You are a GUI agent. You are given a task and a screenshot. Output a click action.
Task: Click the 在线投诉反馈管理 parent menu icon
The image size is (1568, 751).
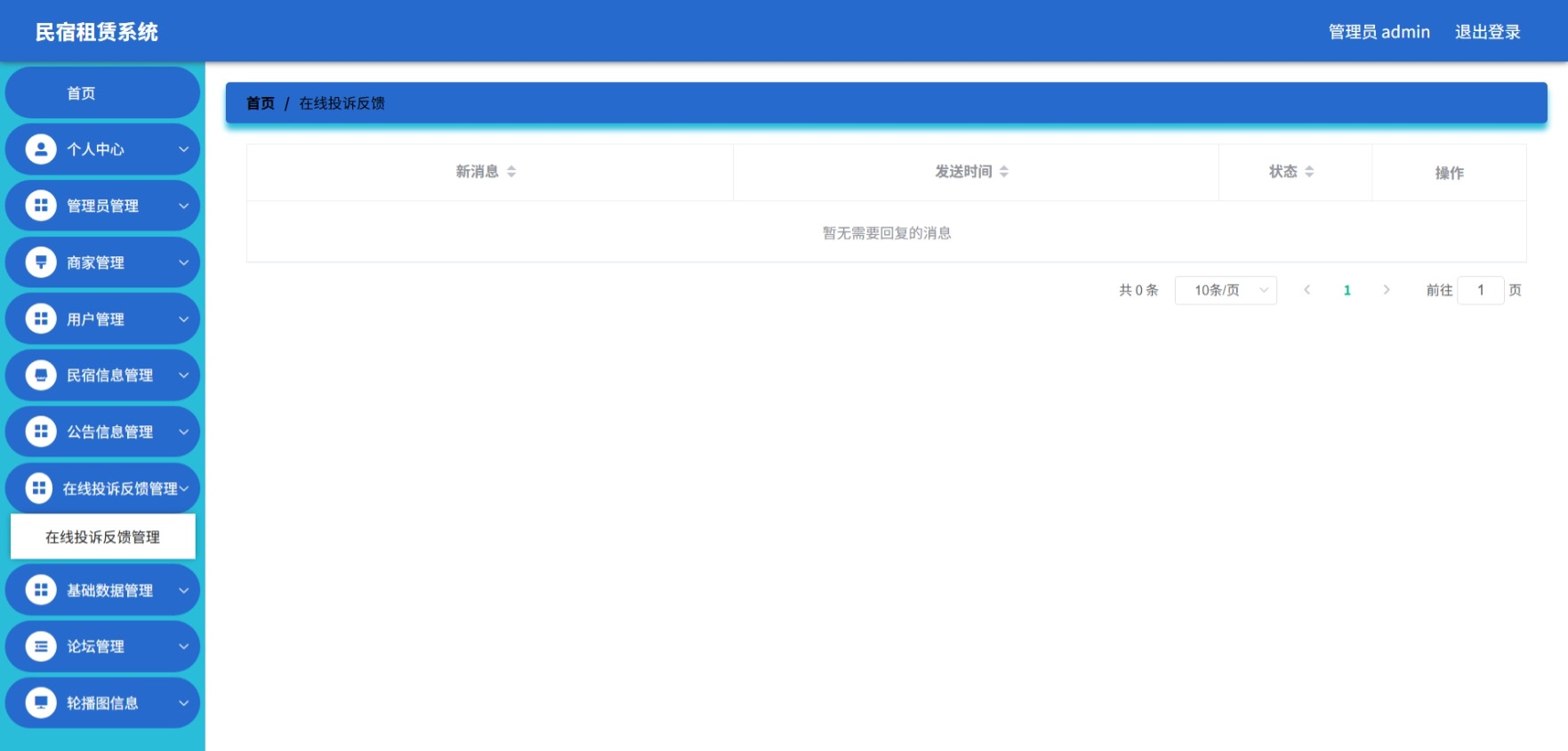38,488
